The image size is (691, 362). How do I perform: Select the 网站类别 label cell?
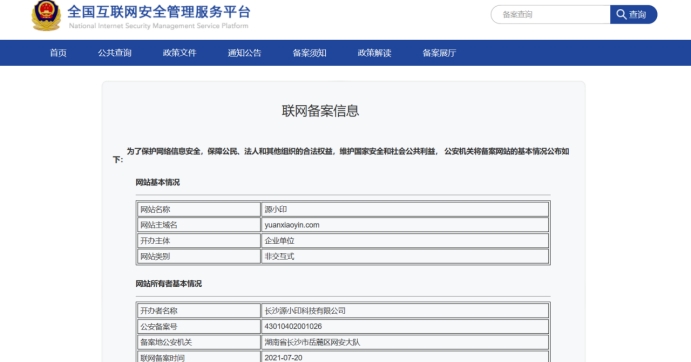point(199,256)
